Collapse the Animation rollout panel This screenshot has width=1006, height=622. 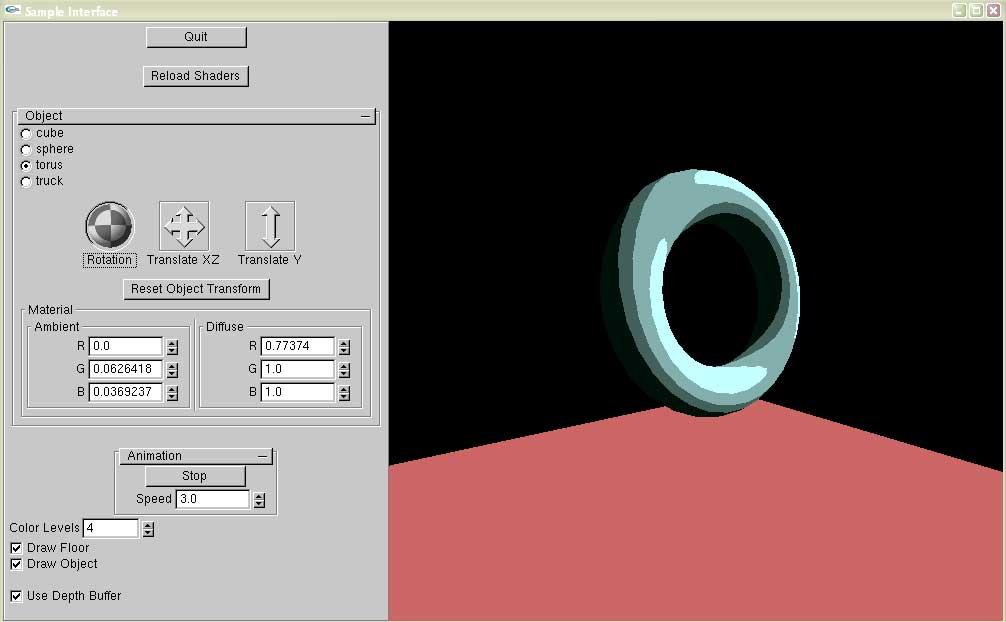(263, 456)
